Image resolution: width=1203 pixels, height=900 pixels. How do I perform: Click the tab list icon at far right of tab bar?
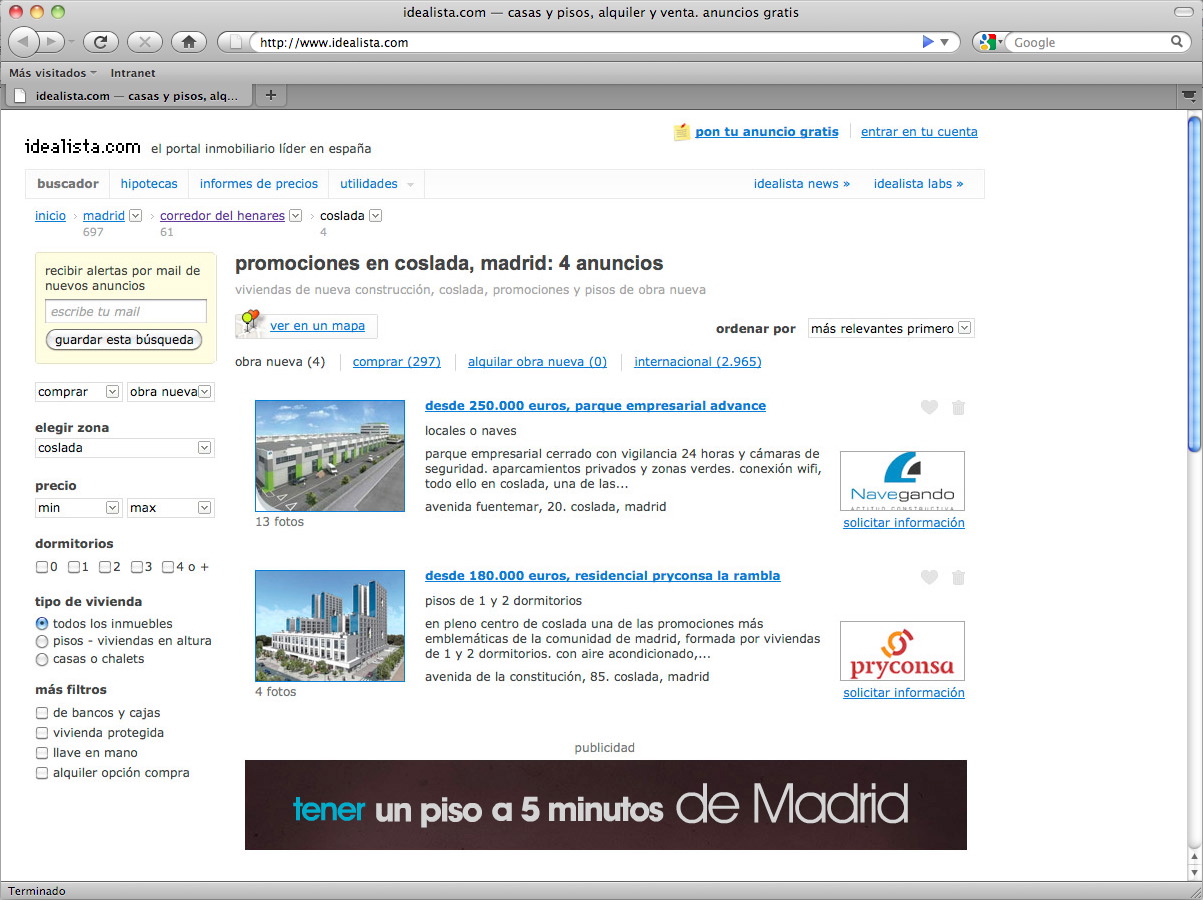click(x=1188, y=96)
